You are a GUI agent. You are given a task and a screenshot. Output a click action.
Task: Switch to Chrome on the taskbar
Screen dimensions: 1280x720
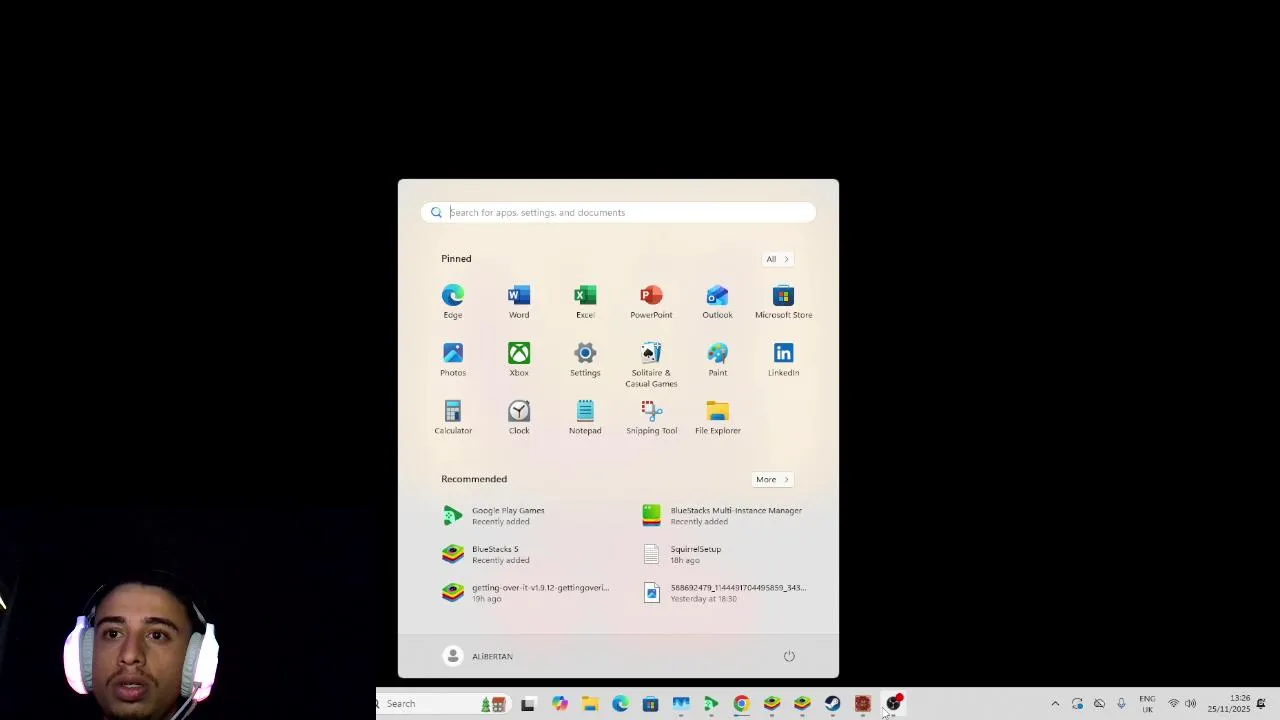pyautogui.click(x=741, y=704)
